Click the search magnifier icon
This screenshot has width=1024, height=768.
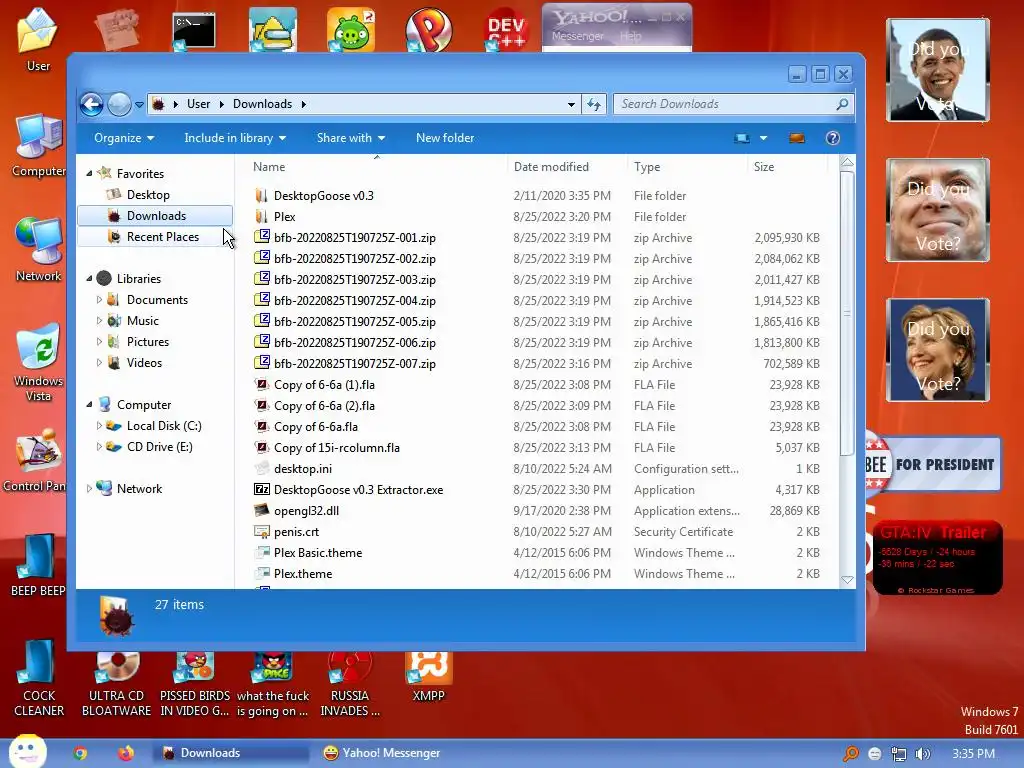click(x=842, y=104)
